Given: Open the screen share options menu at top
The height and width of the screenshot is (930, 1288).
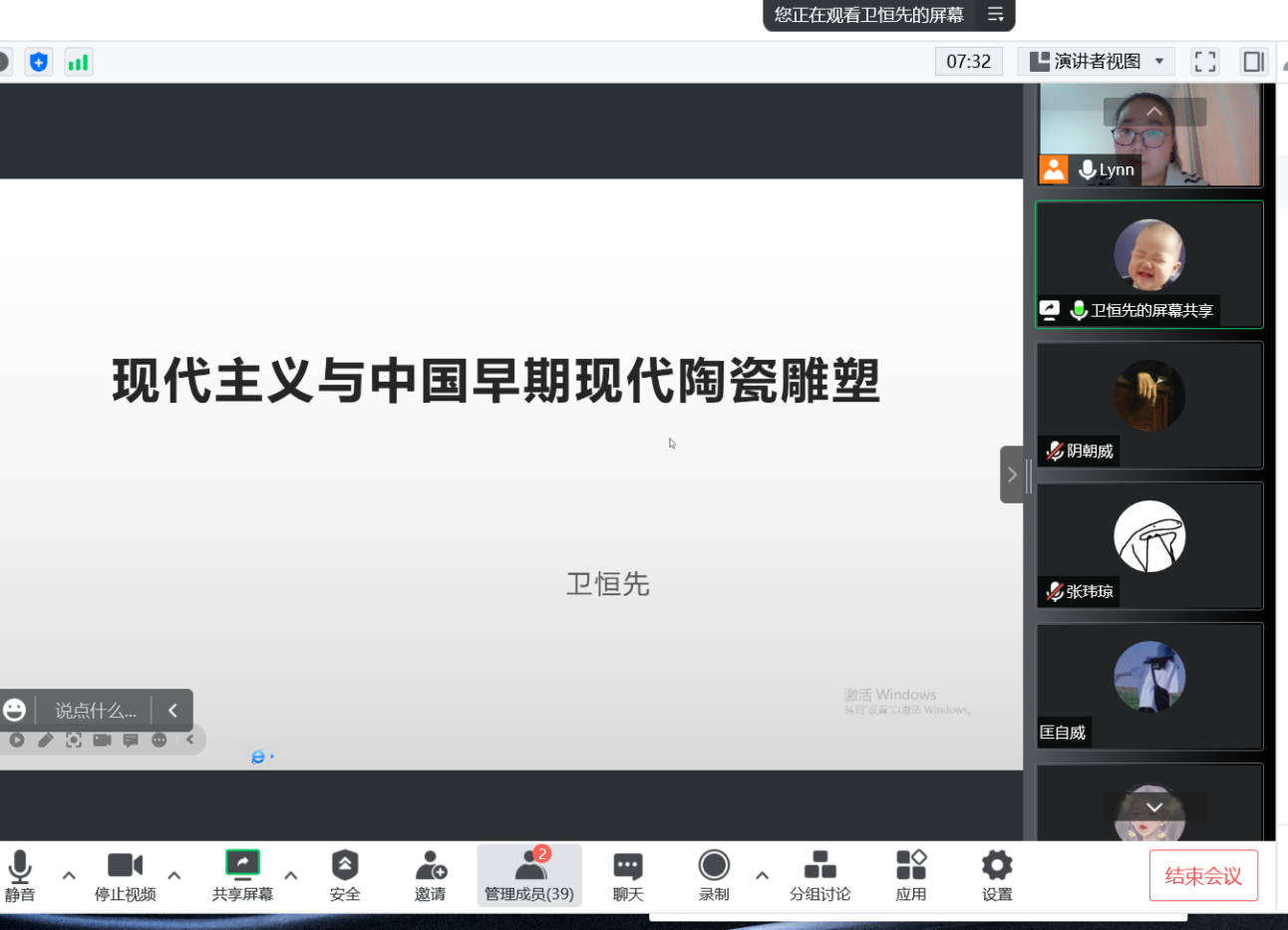Looking at the screenshot, I should (x=995, y=15).
